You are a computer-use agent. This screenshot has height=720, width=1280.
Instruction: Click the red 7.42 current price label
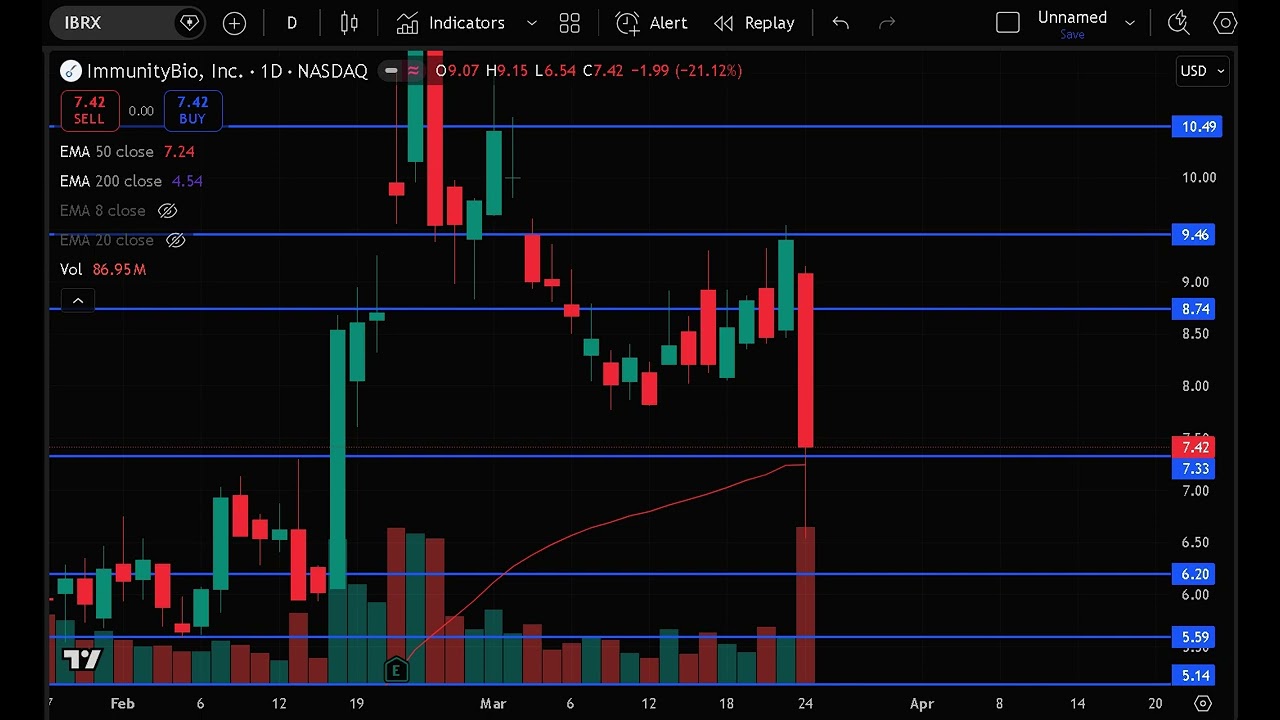pyautogui.click(x=1194, y=448)
